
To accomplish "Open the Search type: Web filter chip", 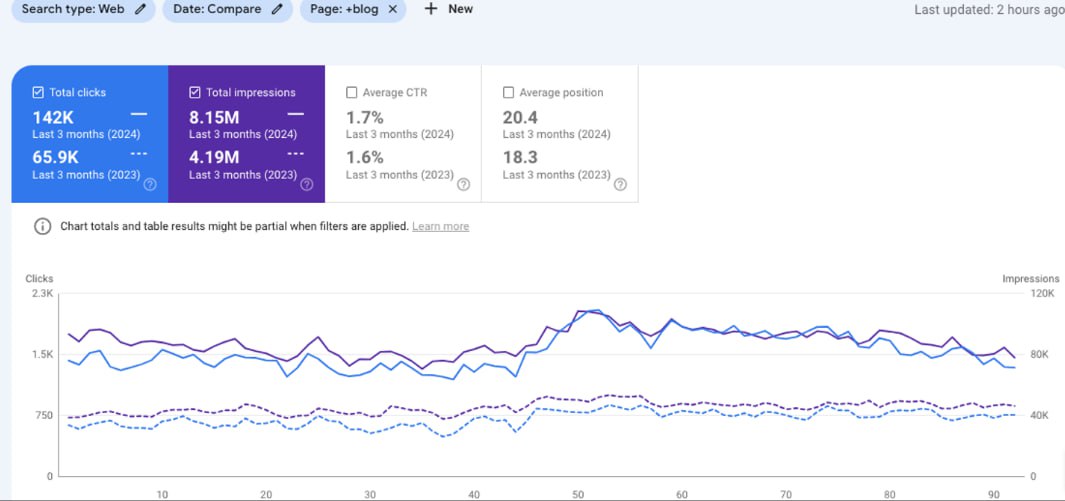I will 84,9.
